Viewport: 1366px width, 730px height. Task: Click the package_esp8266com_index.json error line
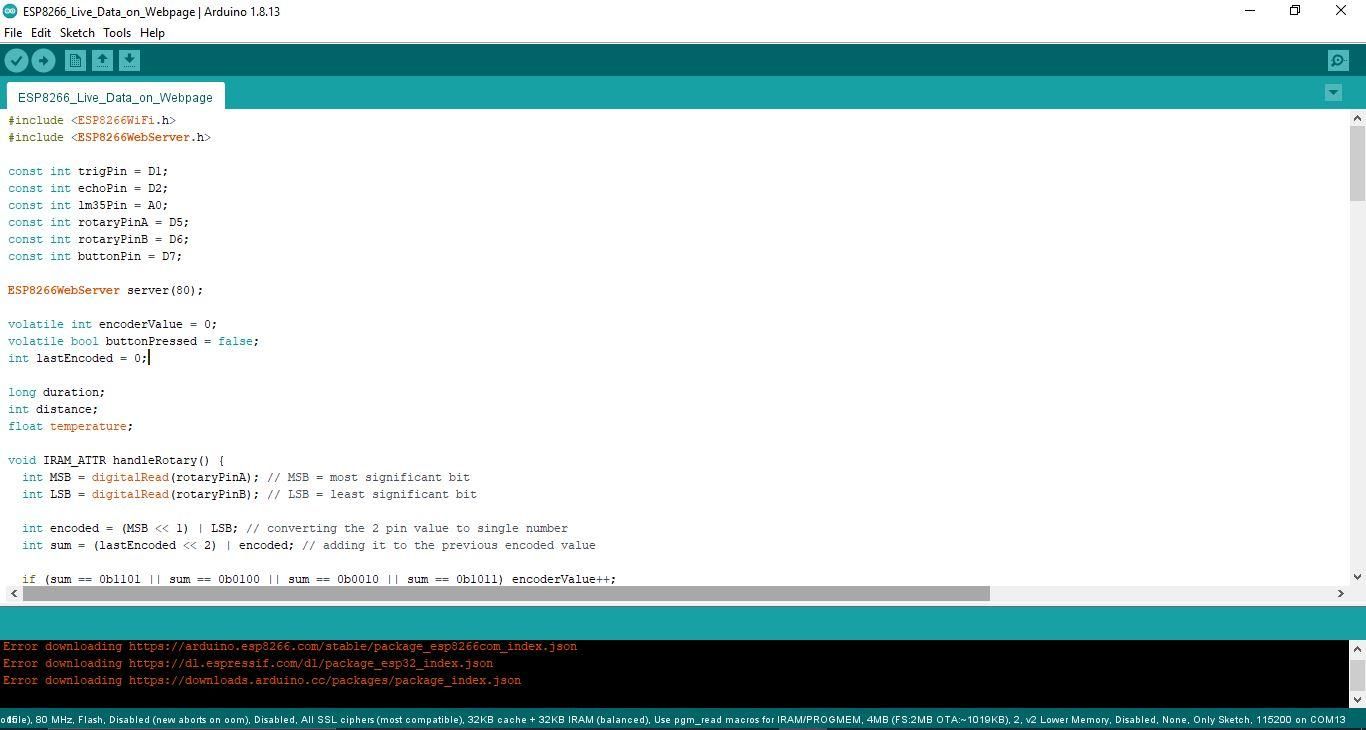[x=290, y=646]
